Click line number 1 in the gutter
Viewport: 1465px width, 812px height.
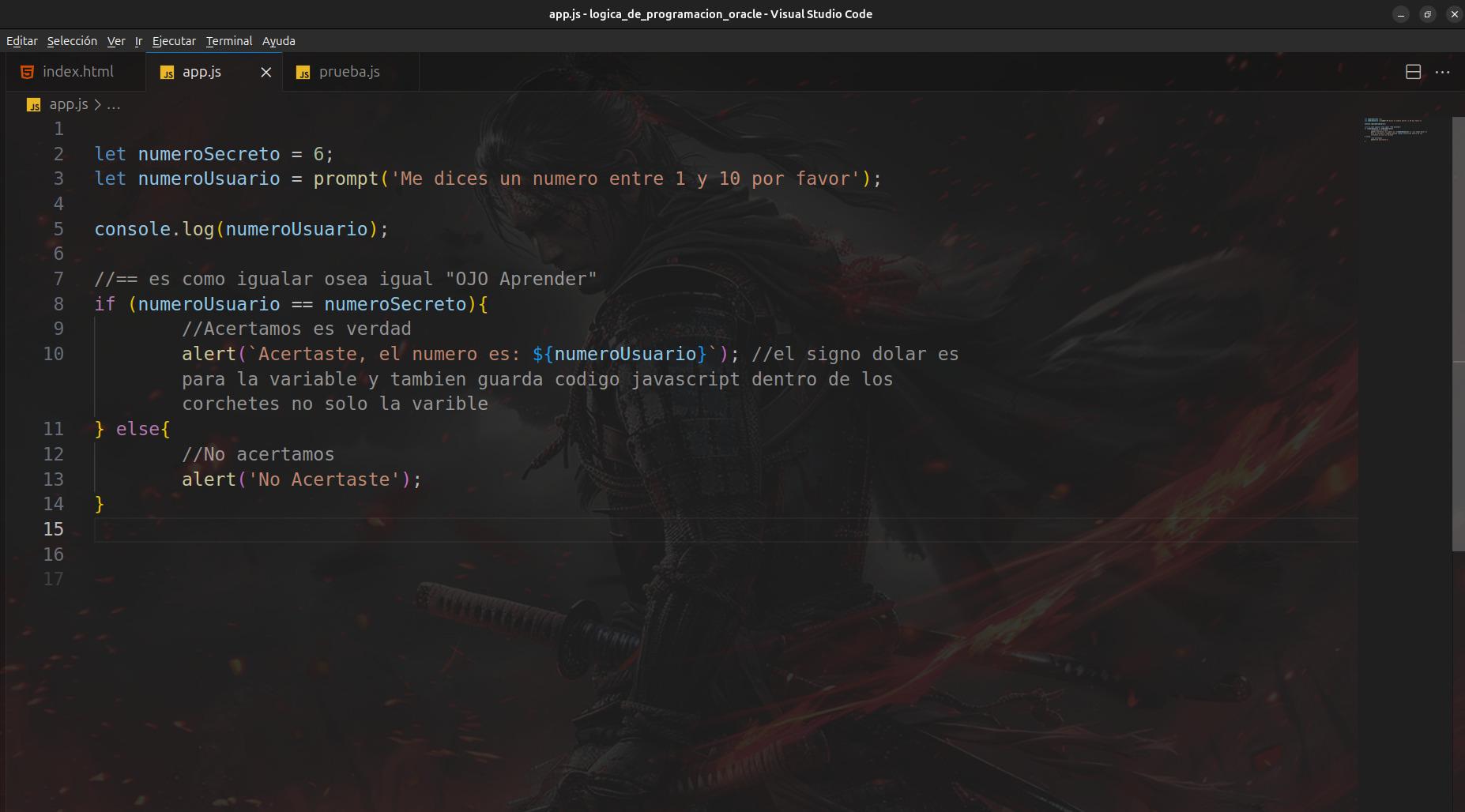click(x=58, y=129)
